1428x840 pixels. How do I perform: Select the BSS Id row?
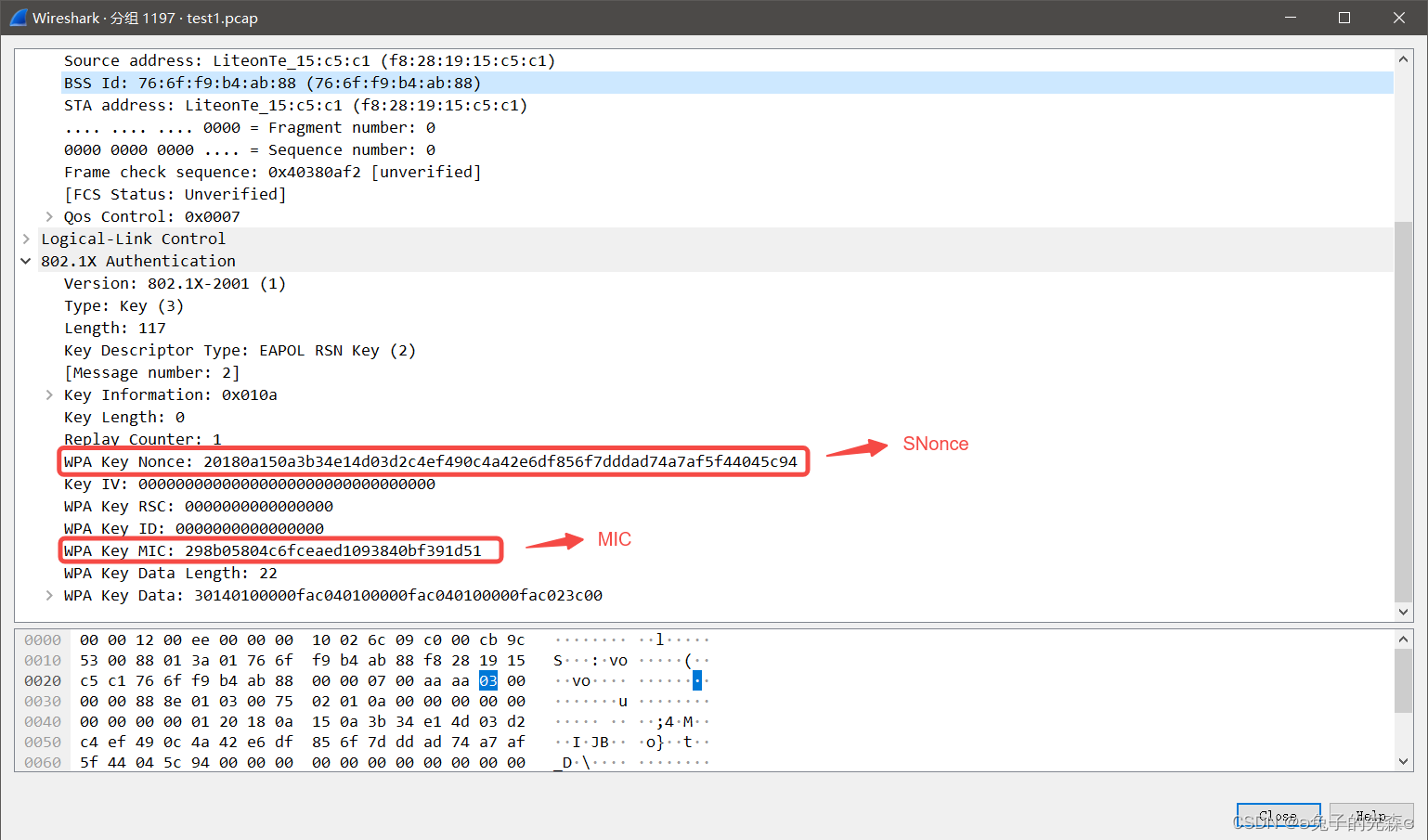tap(727, 83)
